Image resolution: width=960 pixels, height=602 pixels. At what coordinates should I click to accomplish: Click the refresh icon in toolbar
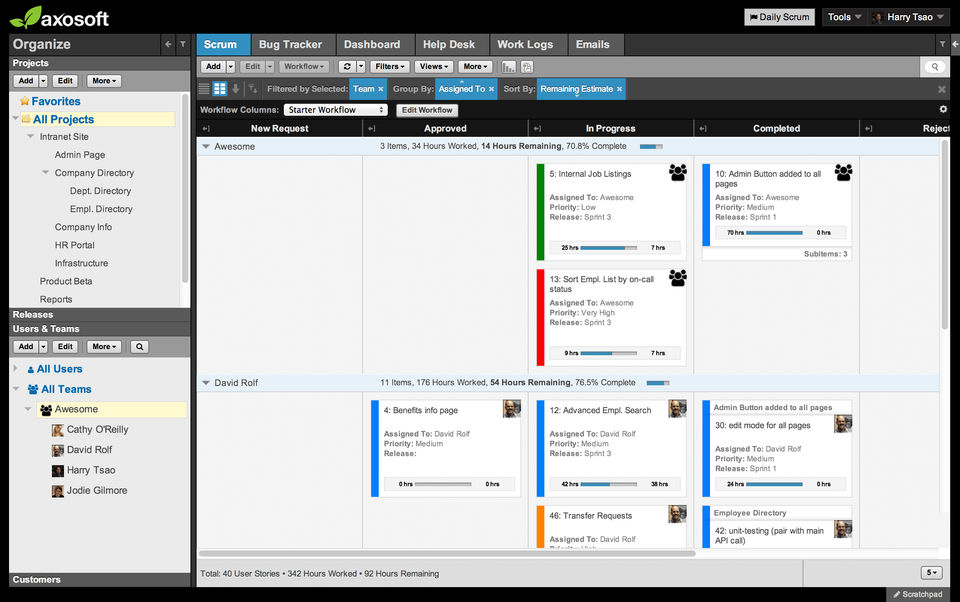(347, 67)
